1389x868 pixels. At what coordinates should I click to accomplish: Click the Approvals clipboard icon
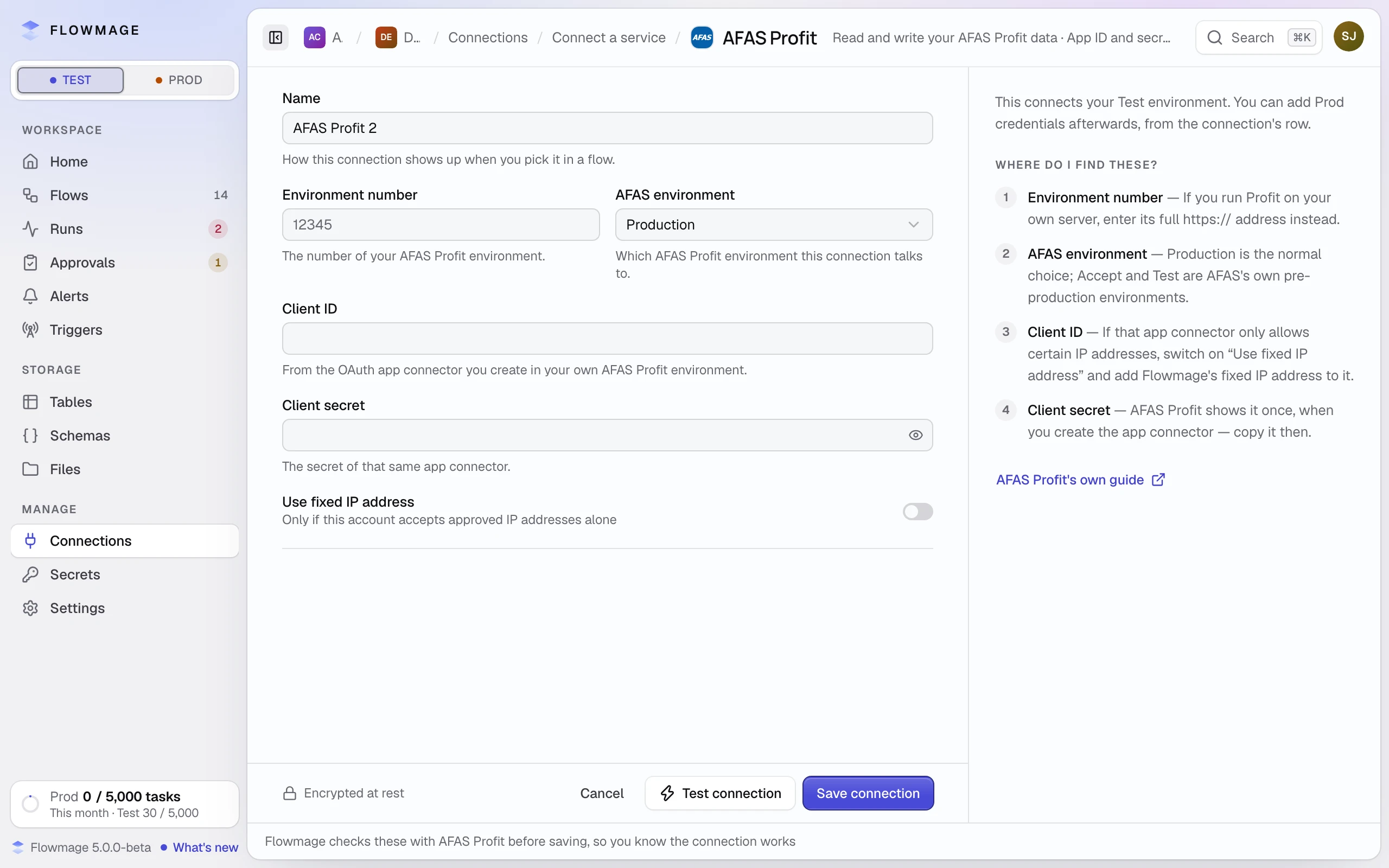30,263
